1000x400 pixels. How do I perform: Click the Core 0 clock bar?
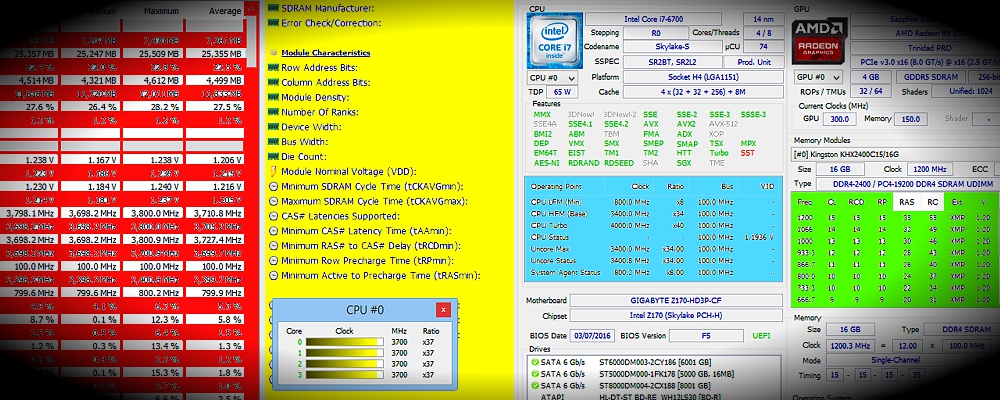click(344, 342)
